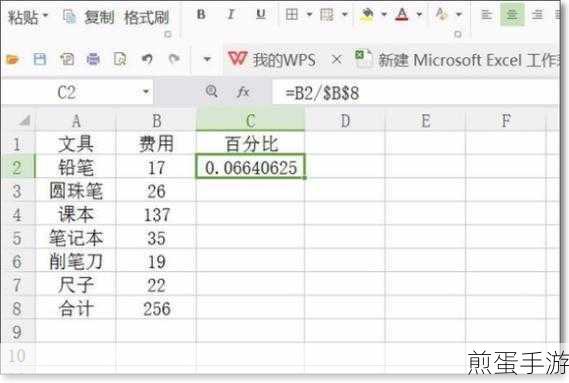The width and height of the screenshot is (569, 383).
Task: Toggle center alignment button
Action: tap(512, 15)
